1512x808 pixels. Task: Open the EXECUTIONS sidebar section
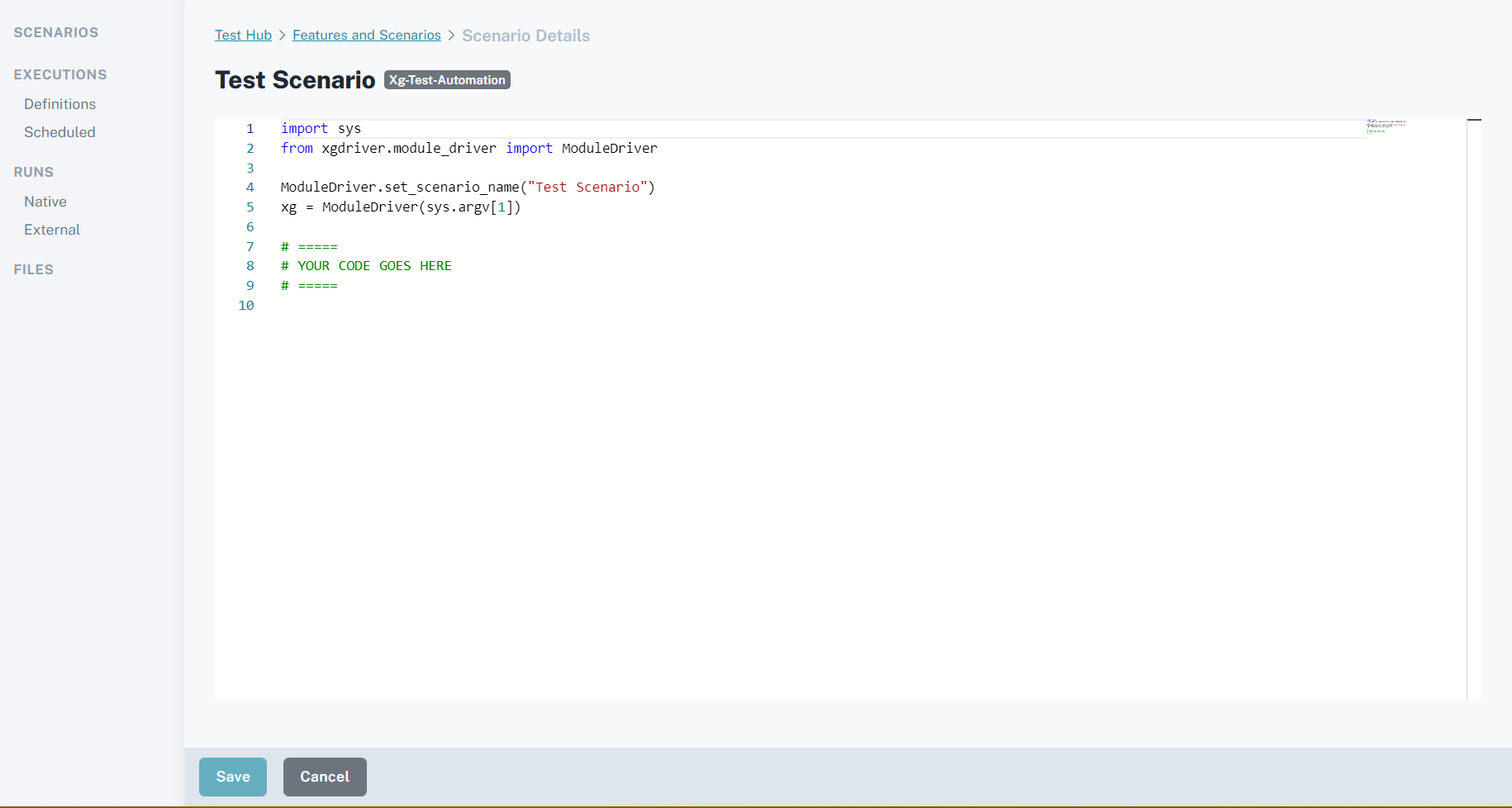click(59, 74)
